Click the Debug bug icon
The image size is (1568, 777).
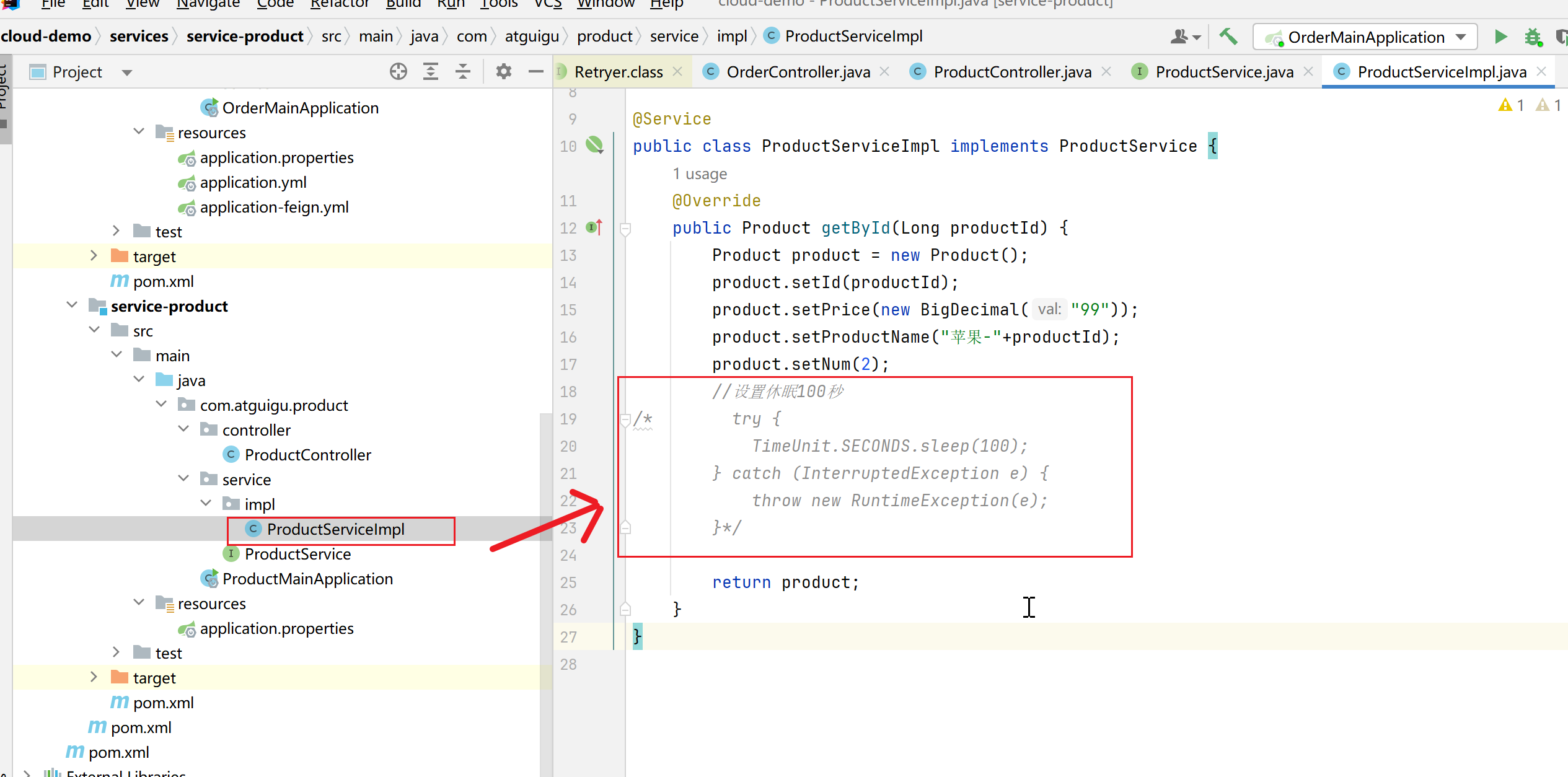(x=1533, y=37)
